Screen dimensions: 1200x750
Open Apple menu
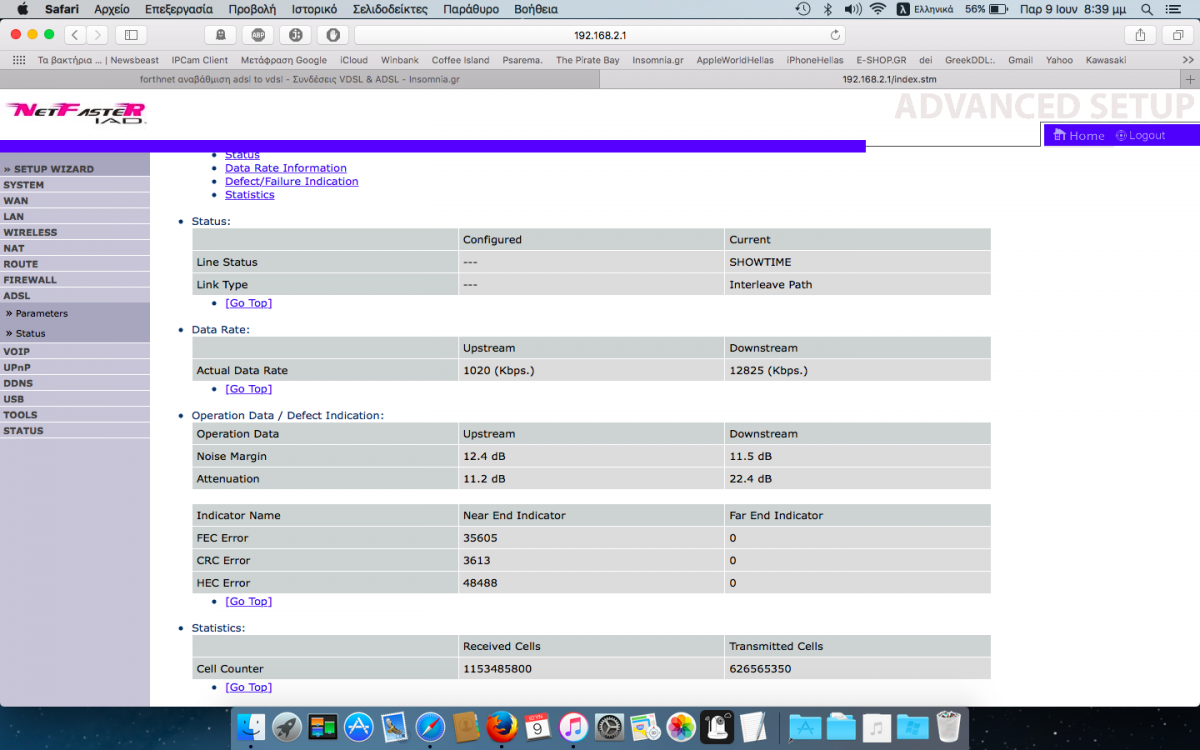click(x=22, y=9)
